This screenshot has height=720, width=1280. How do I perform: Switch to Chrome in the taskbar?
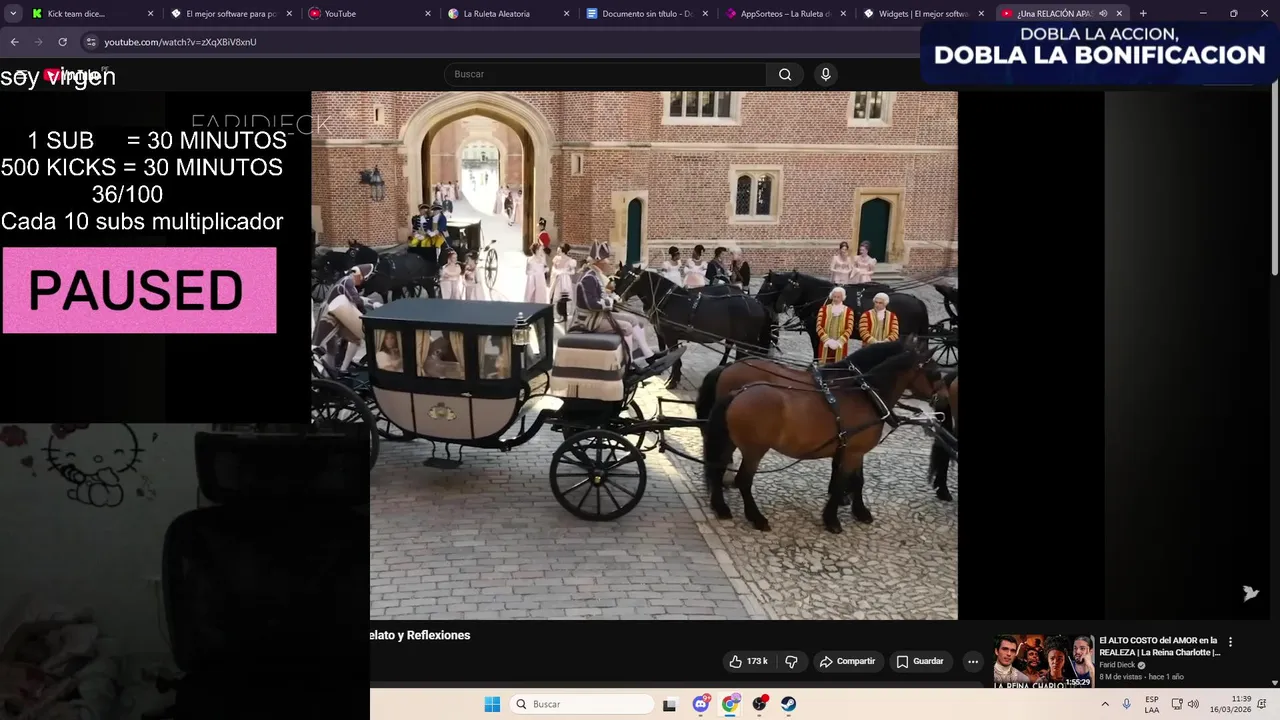730,704
